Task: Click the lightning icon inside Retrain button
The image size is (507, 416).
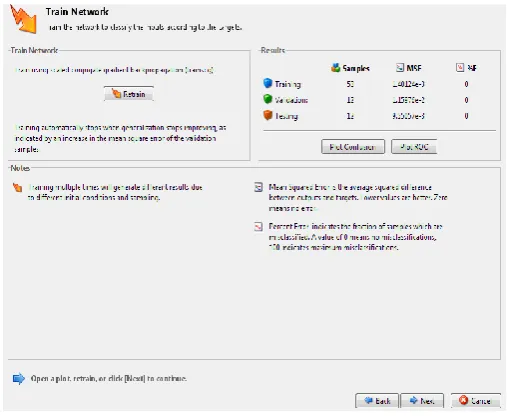Action: pyautogui.click(x=116, y=94)
